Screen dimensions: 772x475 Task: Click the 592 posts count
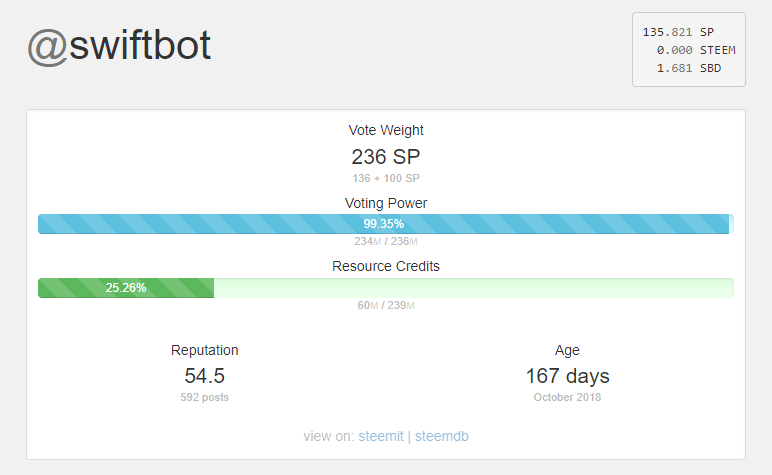point(205,397)
